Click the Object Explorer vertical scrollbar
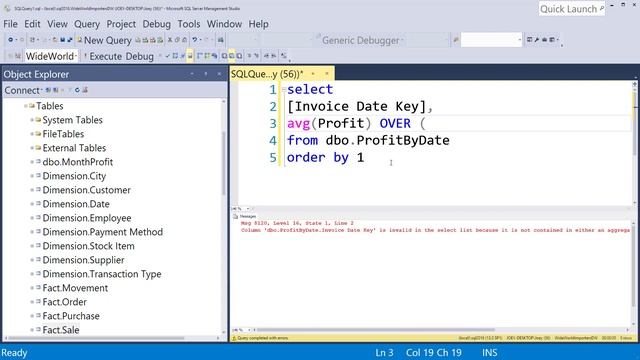The image size is (640, 360). [x=223, y=163]
